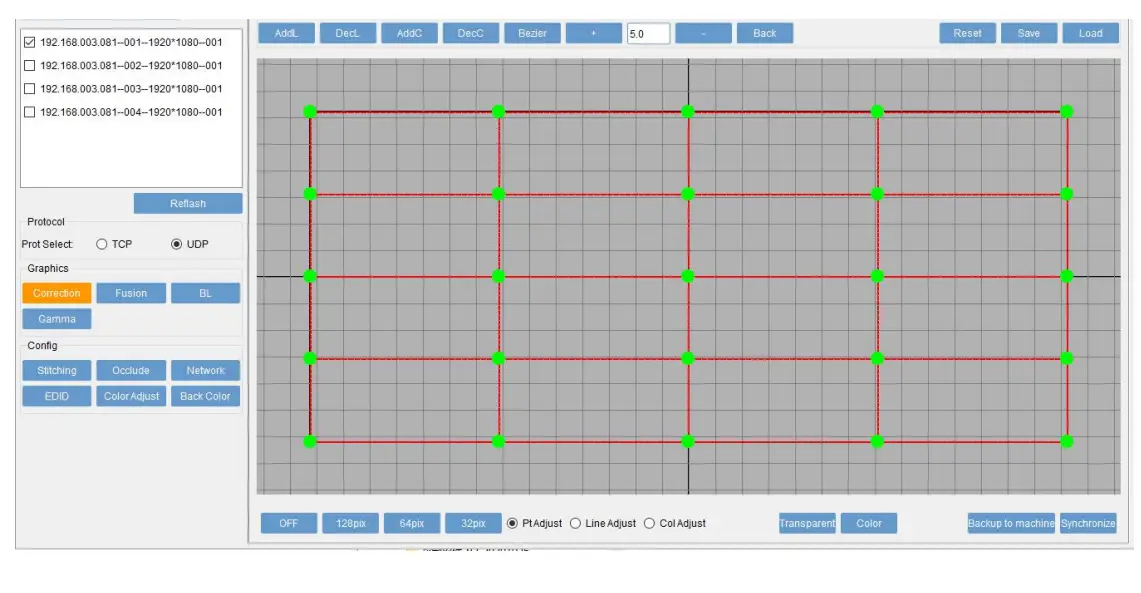Select the DecL tool in the toolbar

click(347, 32)
